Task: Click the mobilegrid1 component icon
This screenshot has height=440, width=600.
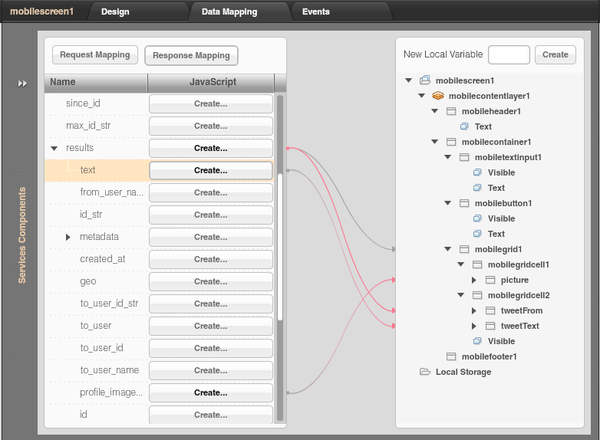Action: coord(450,249)
